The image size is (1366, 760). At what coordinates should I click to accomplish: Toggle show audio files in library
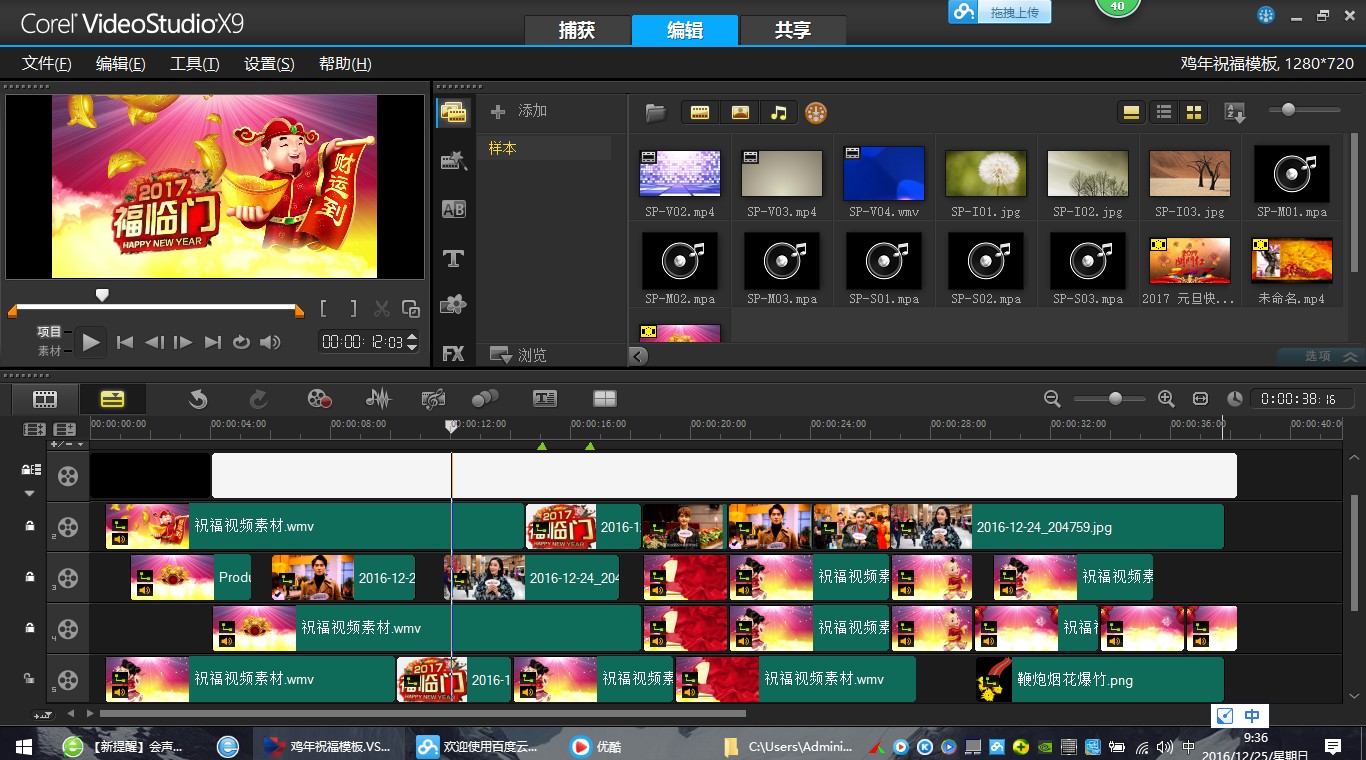coord(779,113)
